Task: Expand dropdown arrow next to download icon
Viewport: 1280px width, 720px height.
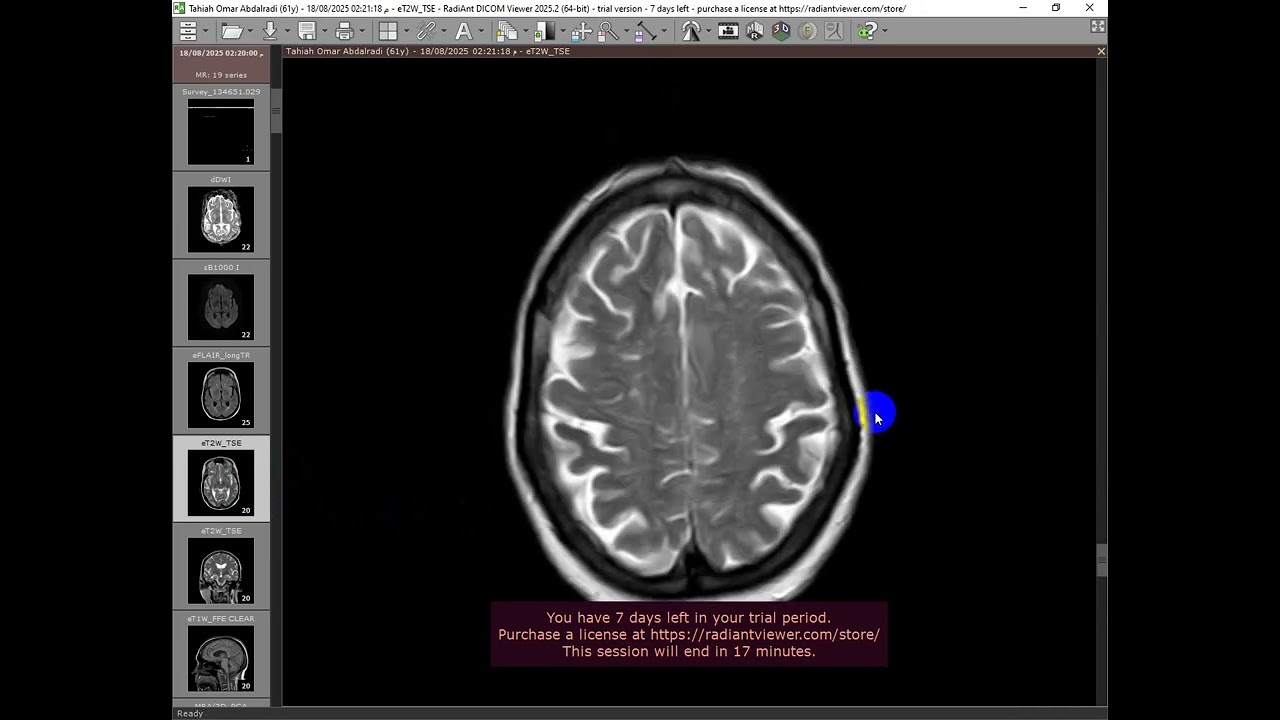Action: point(287,31)
